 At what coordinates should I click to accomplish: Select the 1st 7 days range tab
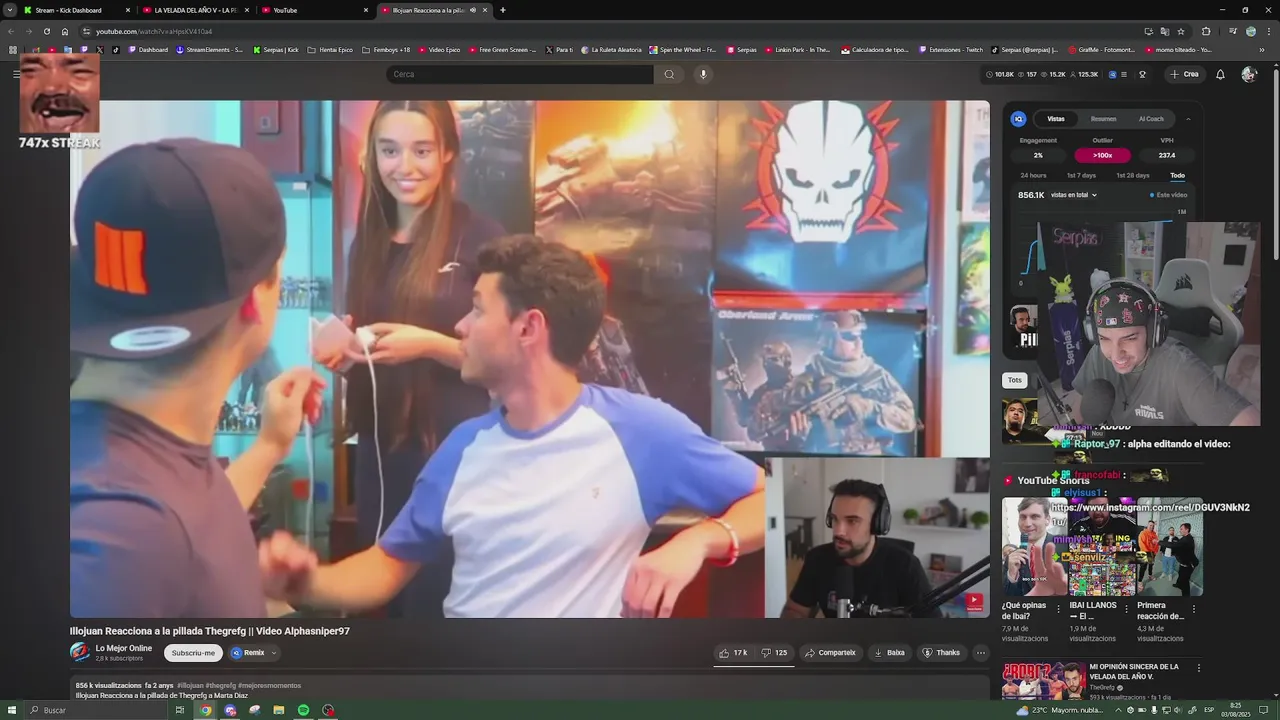1081,176
